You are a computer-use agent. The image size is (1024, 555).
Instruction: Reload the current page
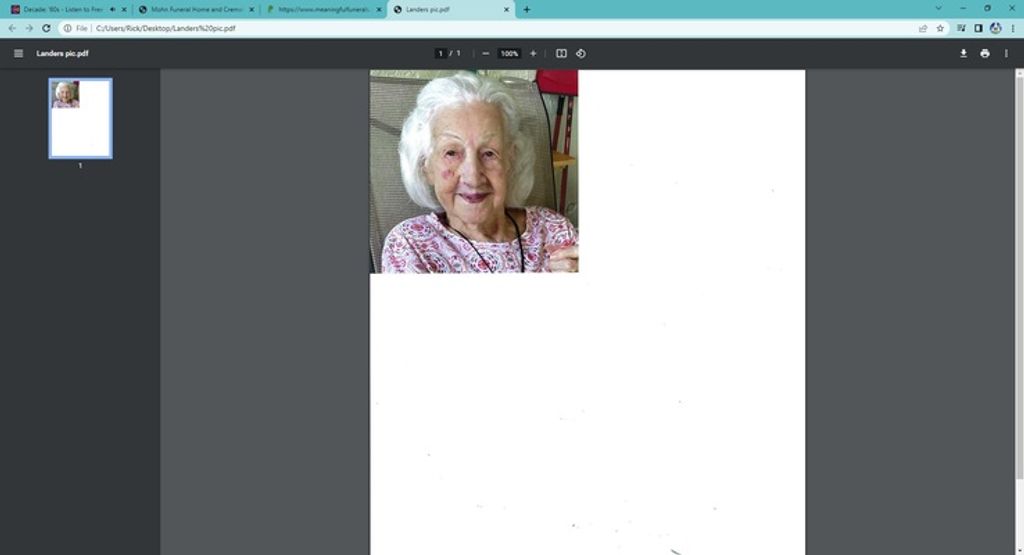pyautogui.click(x=46, y=28)
